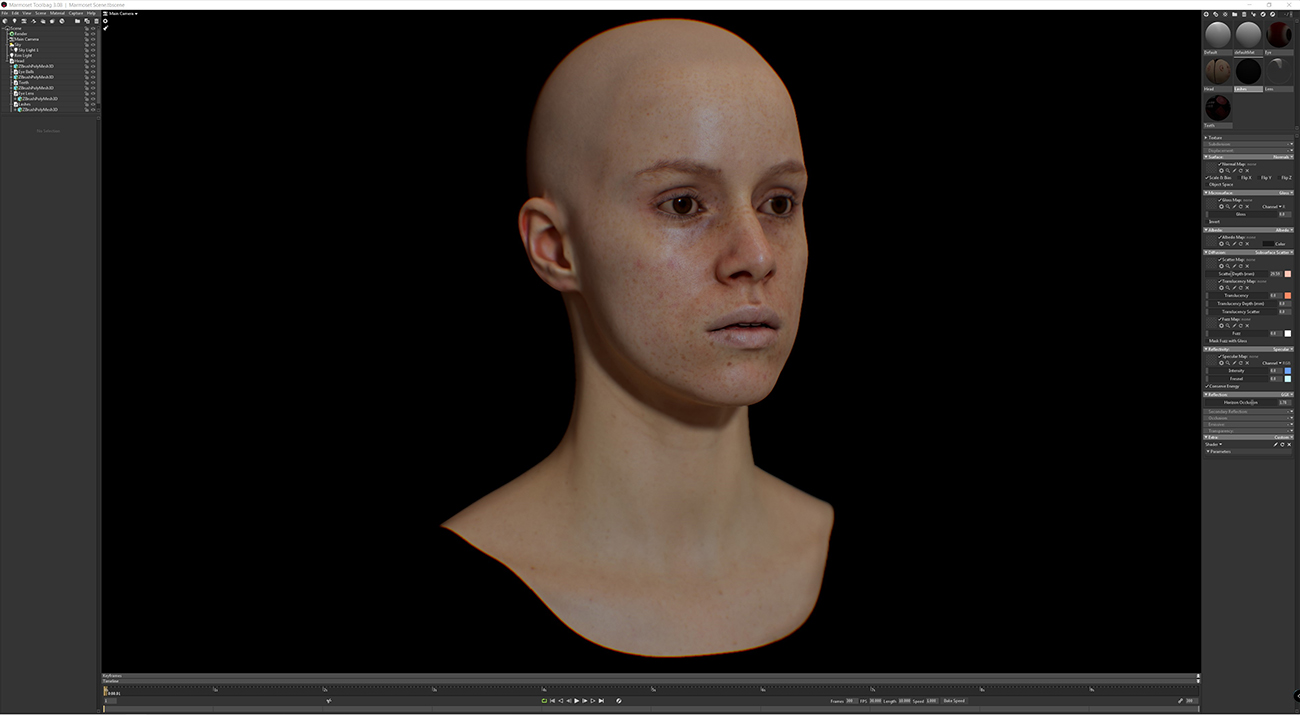Select the add light icon in the scene toolbar
Screen dimensions: 1300x715
click(15, 20)
